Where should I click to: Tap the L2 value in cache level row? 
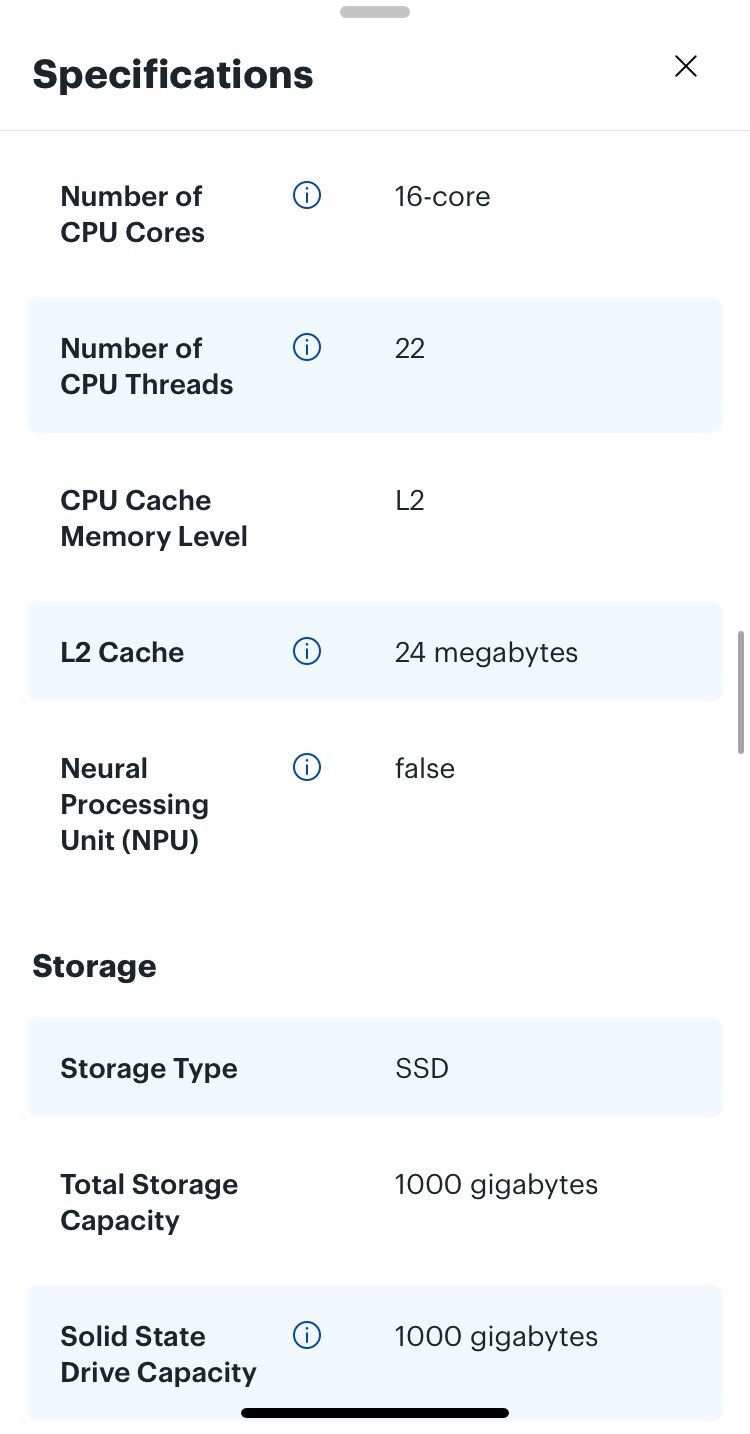409,500
